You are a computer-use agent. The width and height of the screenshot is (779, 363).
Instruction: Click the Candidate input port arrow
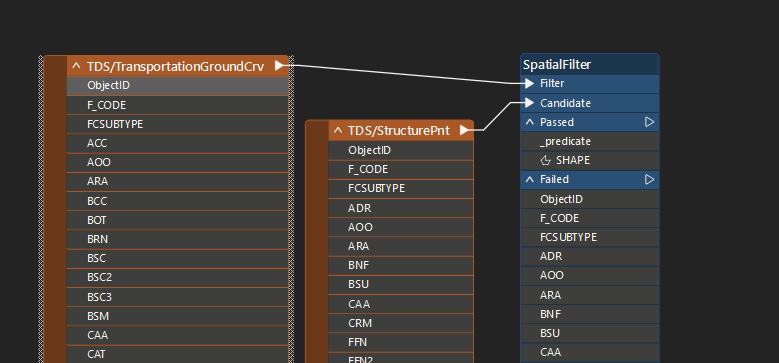coord(530,103)
